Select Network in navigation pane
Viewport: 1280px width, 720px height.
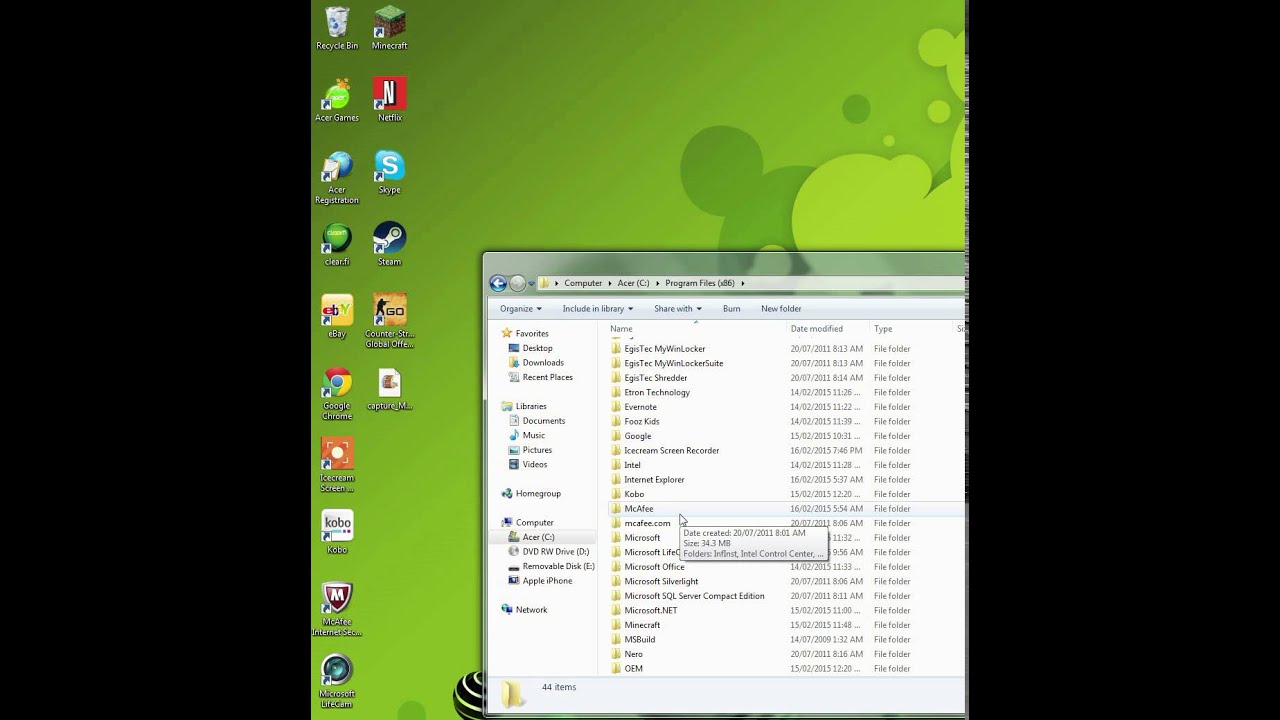click(x=531, y=610)
